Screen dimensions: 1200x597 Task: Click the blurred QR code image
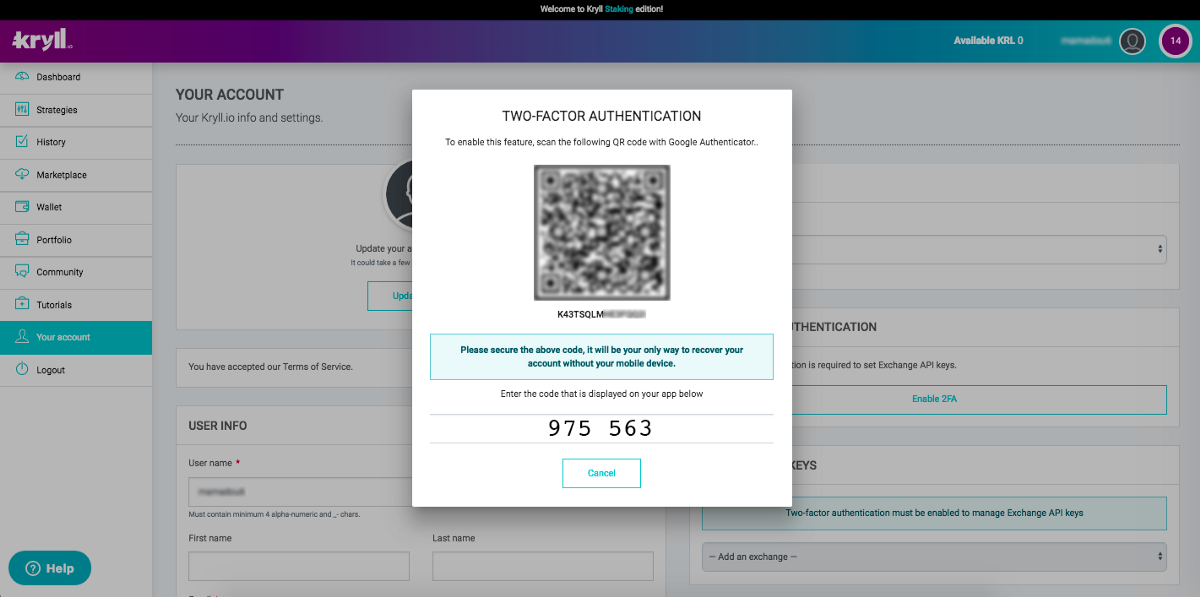[602, 233]
